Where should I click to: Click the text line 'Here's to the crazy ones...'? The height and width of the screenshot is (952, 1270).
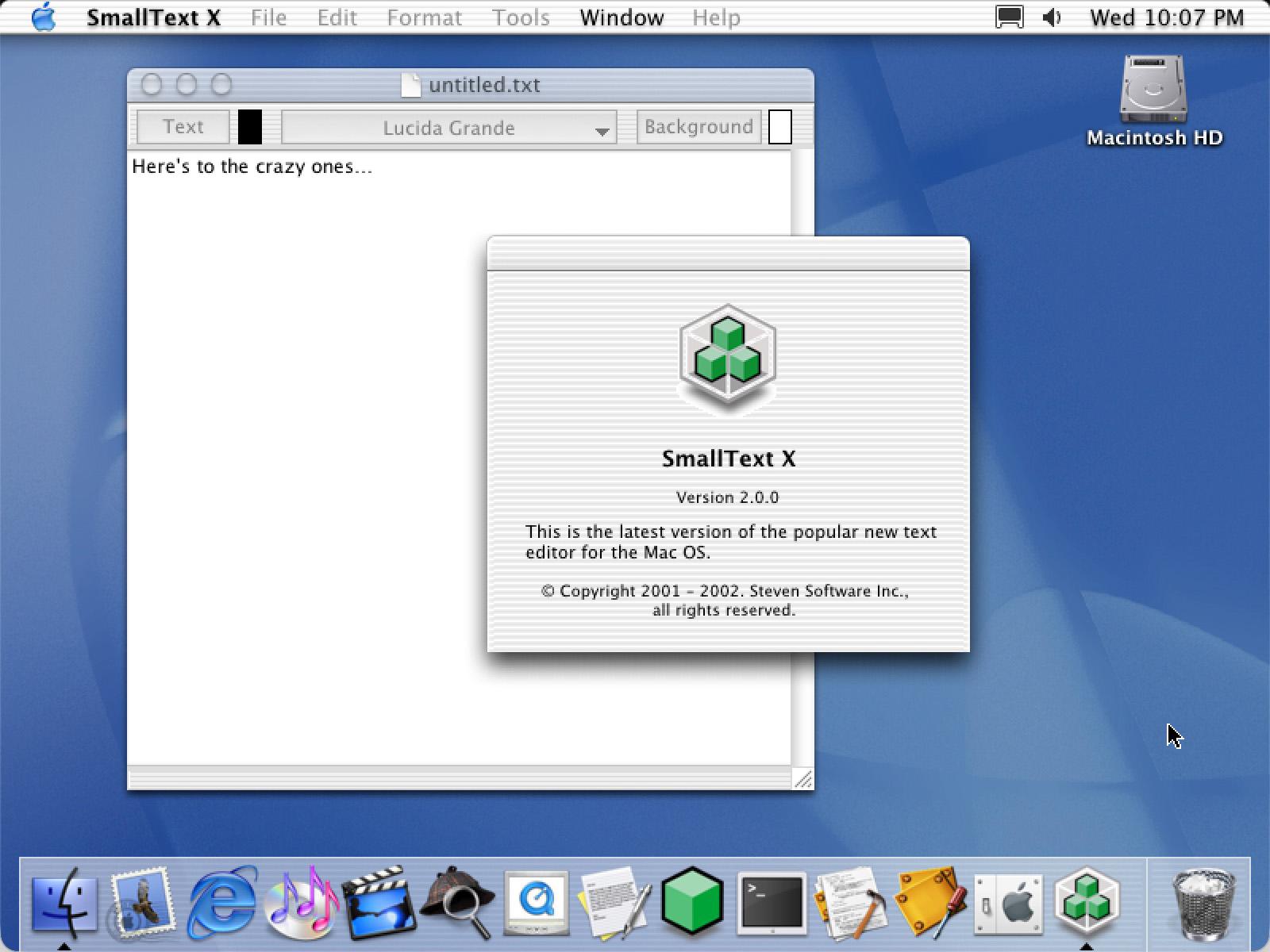pos(252,167)
